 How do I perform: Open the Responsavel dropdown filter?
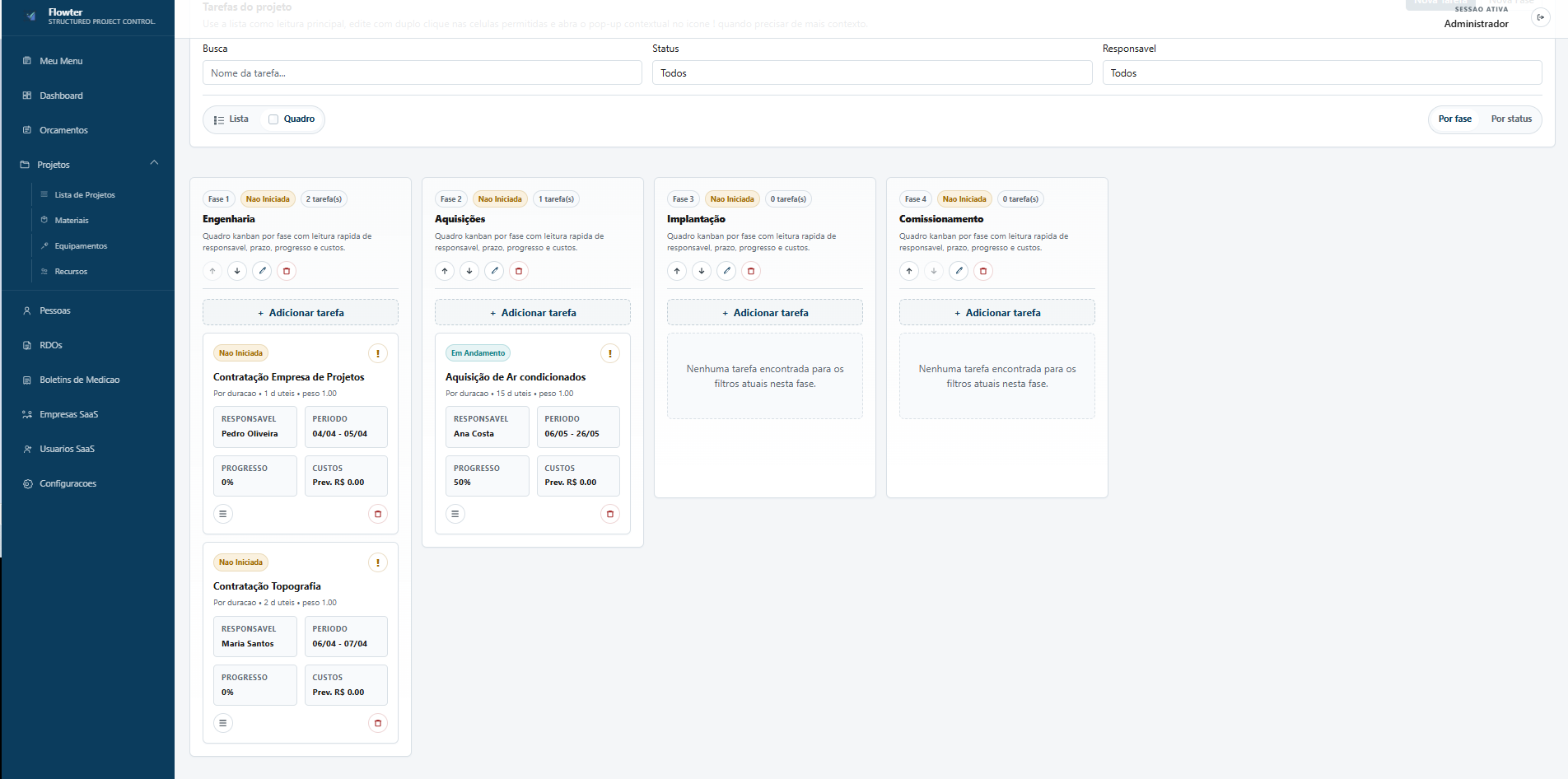coord(1322,72)
